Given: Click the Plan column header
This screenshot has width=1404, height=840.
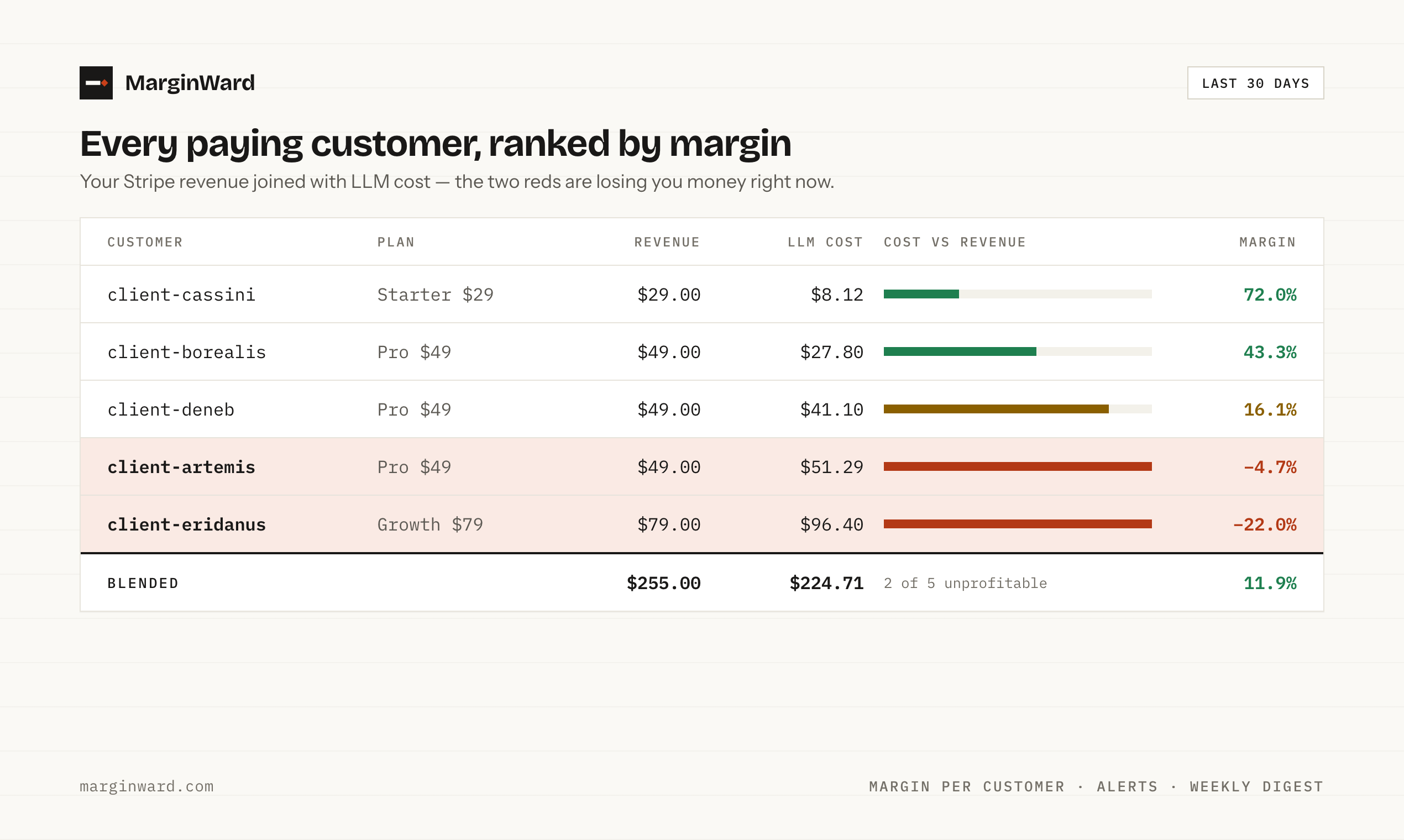Looking at the screenshot, I should [x=396, y=242].
